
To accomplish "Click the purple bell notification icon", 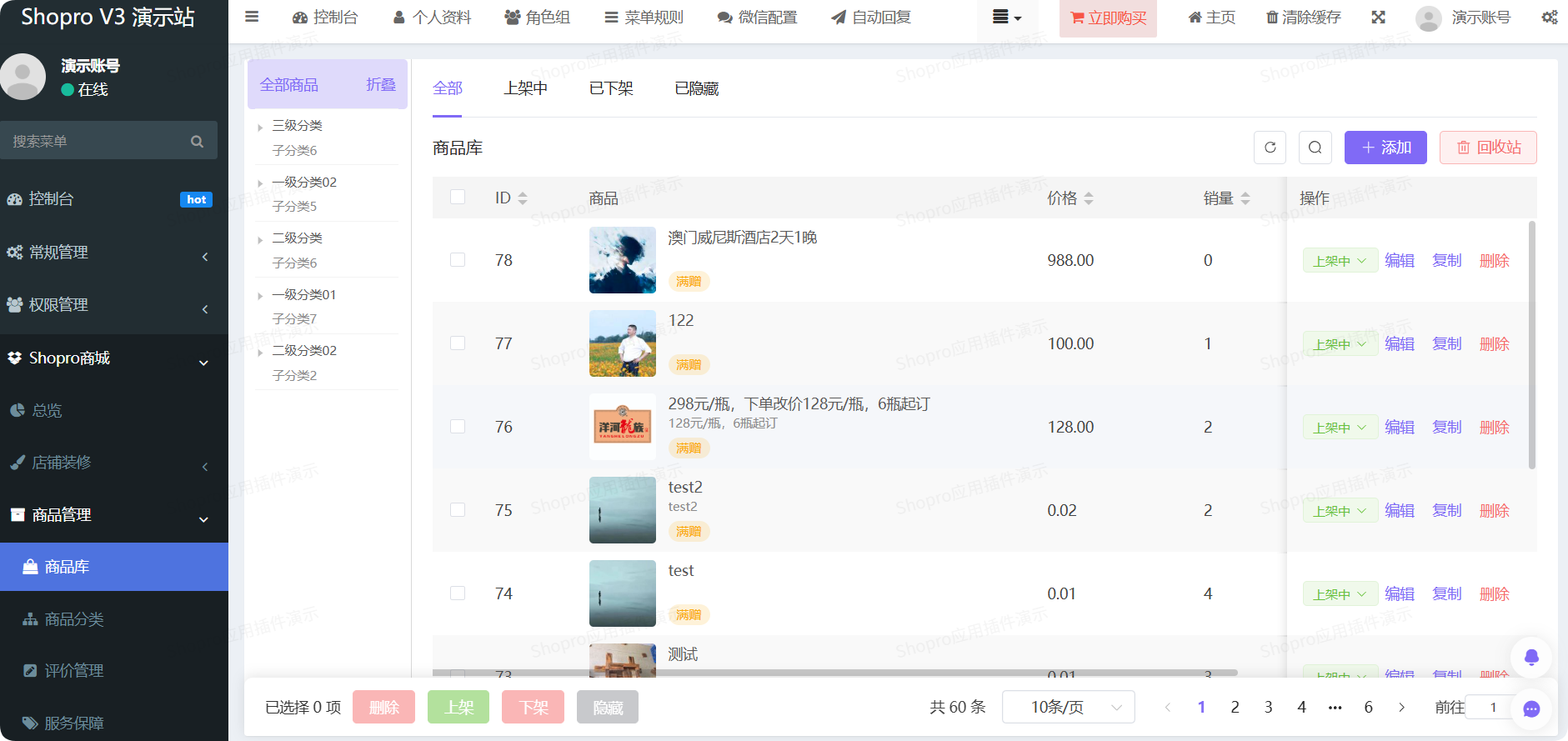I will tap(1531, 658).
